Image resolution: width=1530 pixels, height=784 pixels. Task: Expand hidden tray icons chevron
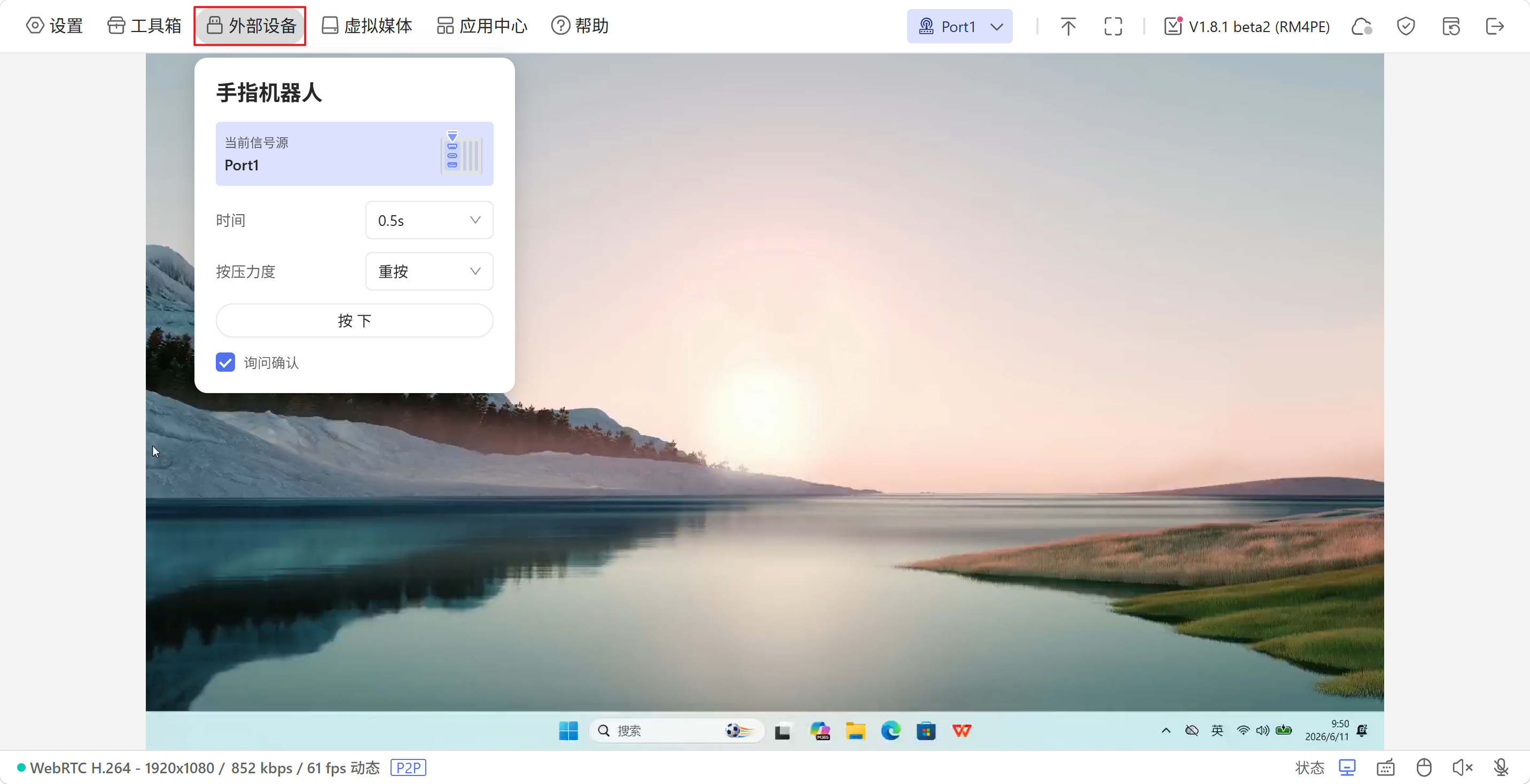coord(1166,731)
